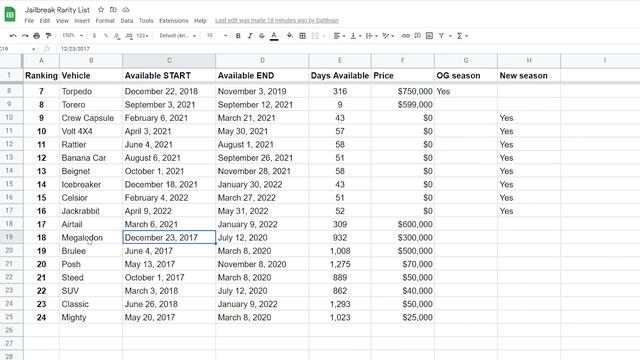Screen dimensions: 640x360
Task: Star the Jailbreak Rarity List document
Action: (101, 9)
